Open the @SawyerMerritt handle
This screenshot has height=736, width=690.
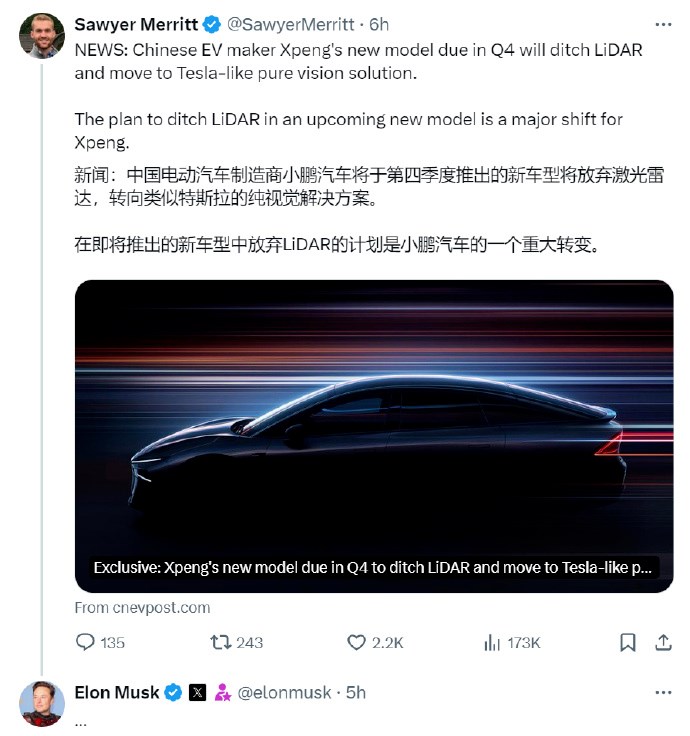(x=291, y=24)
